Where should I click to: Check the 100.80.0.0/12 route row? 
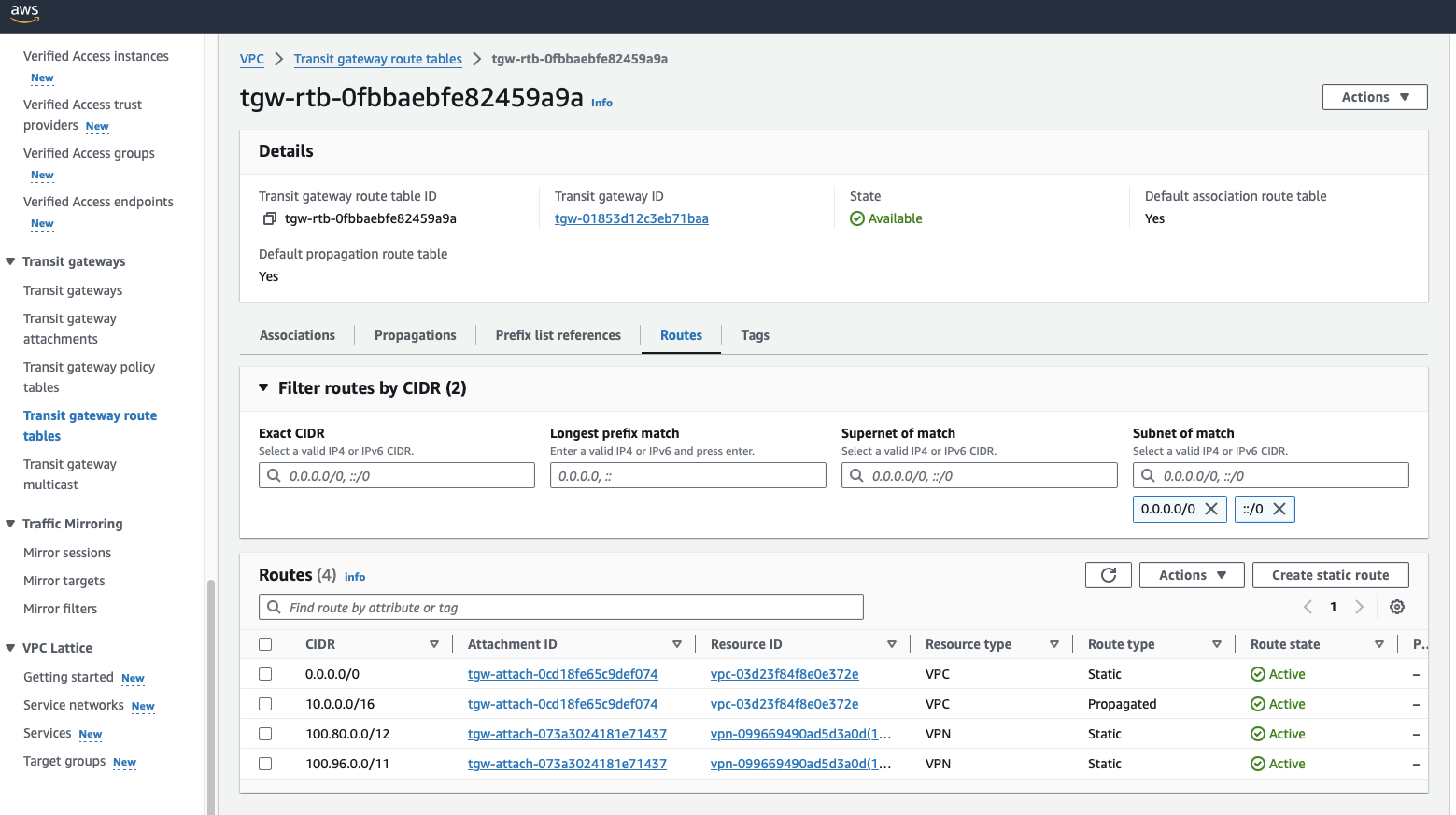pos(265,734)
